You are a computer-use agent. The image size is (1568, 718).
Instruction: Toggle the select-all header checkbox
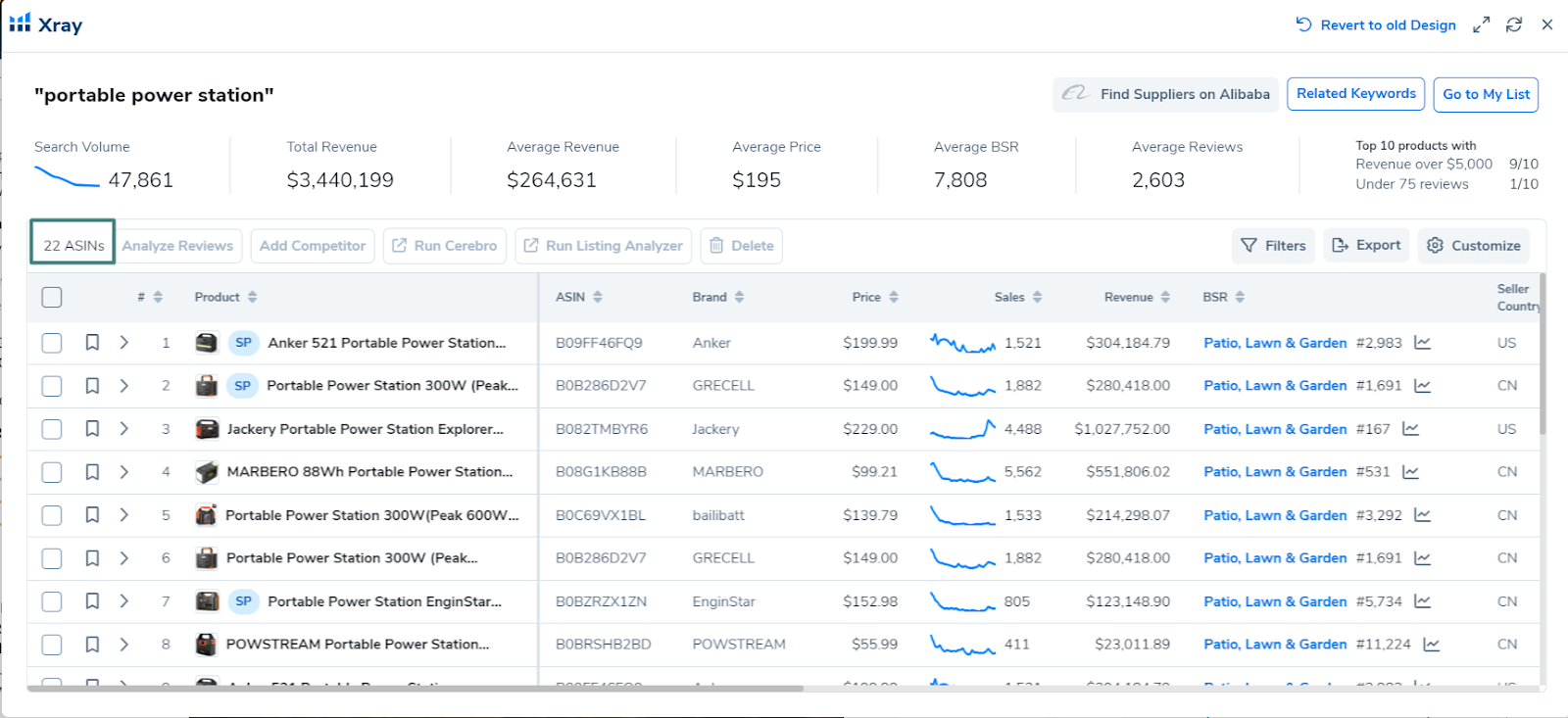tap(52, 297)
